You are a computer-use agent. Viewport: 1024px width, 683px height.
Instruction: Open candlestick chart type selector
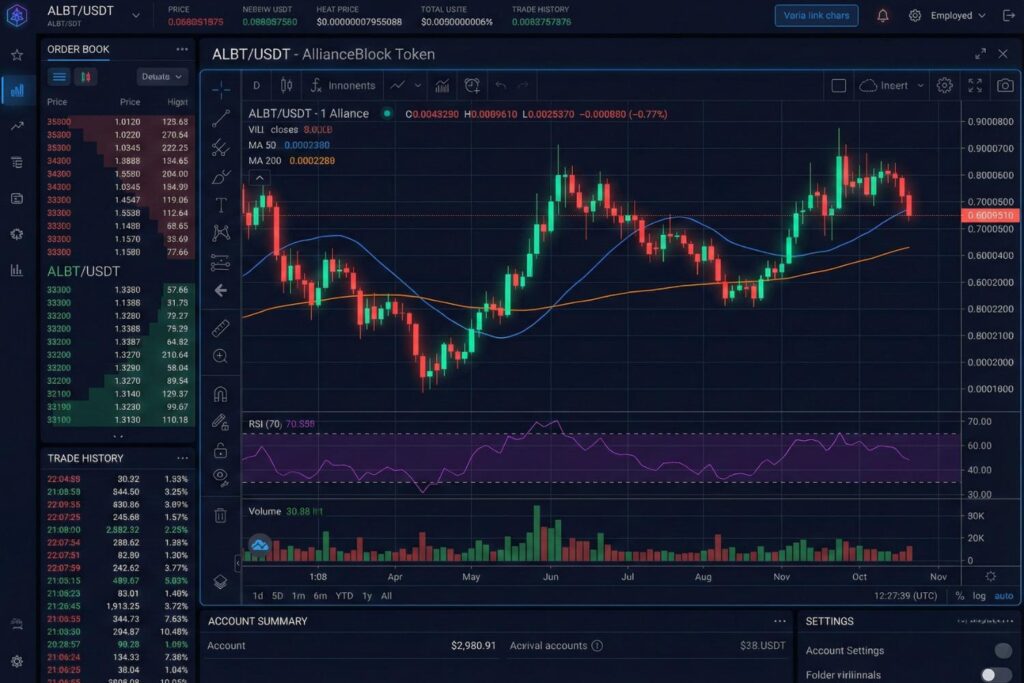pos(286,86)
